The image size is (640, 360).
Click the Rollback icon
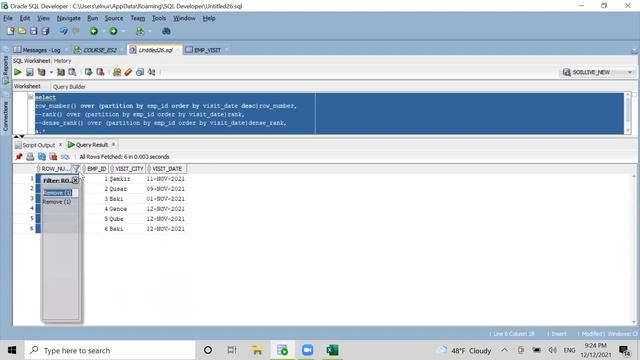(100, 72)
